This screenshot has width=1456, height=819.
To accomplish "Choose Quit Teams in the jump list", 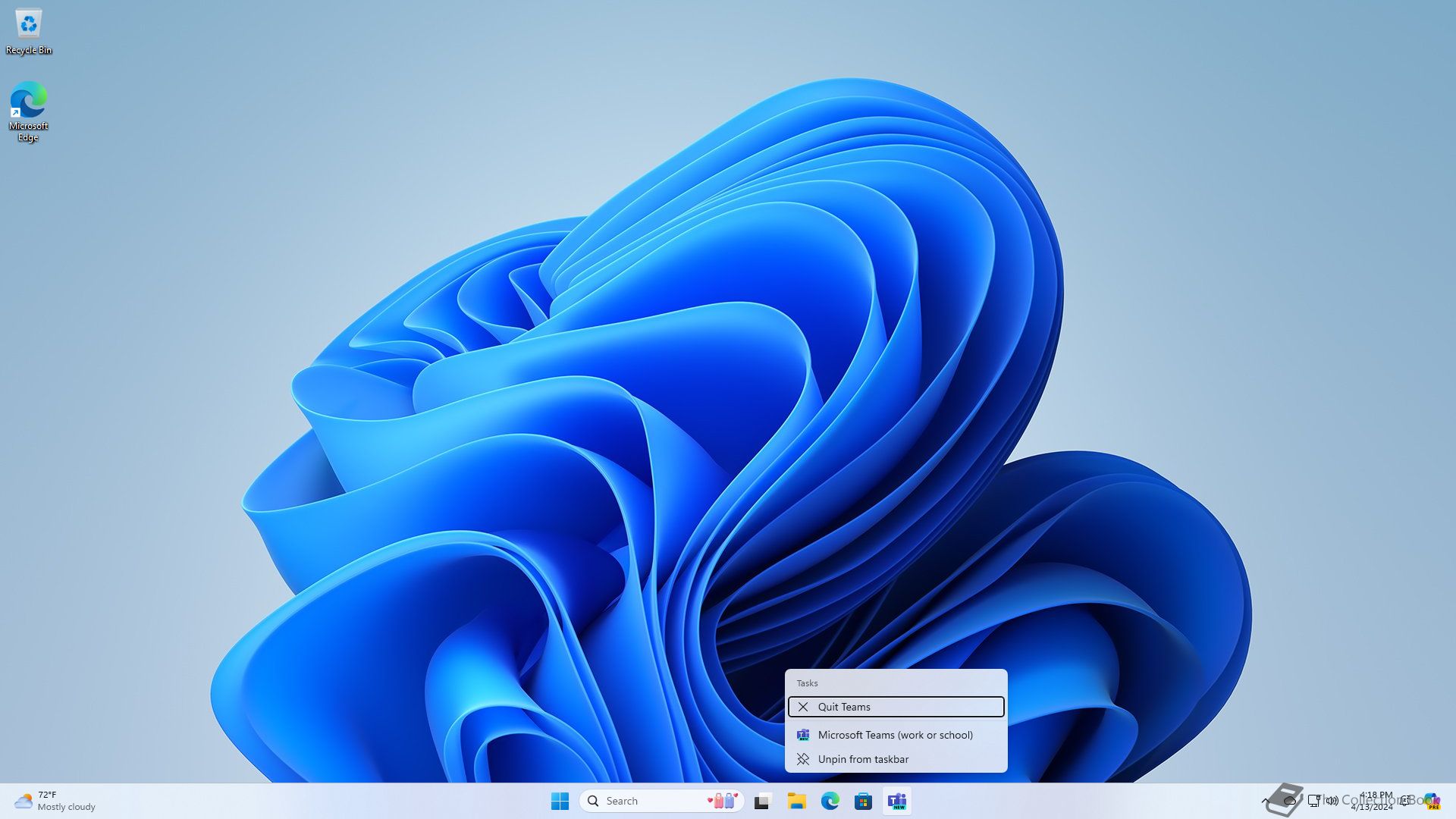I will [896, 707].
